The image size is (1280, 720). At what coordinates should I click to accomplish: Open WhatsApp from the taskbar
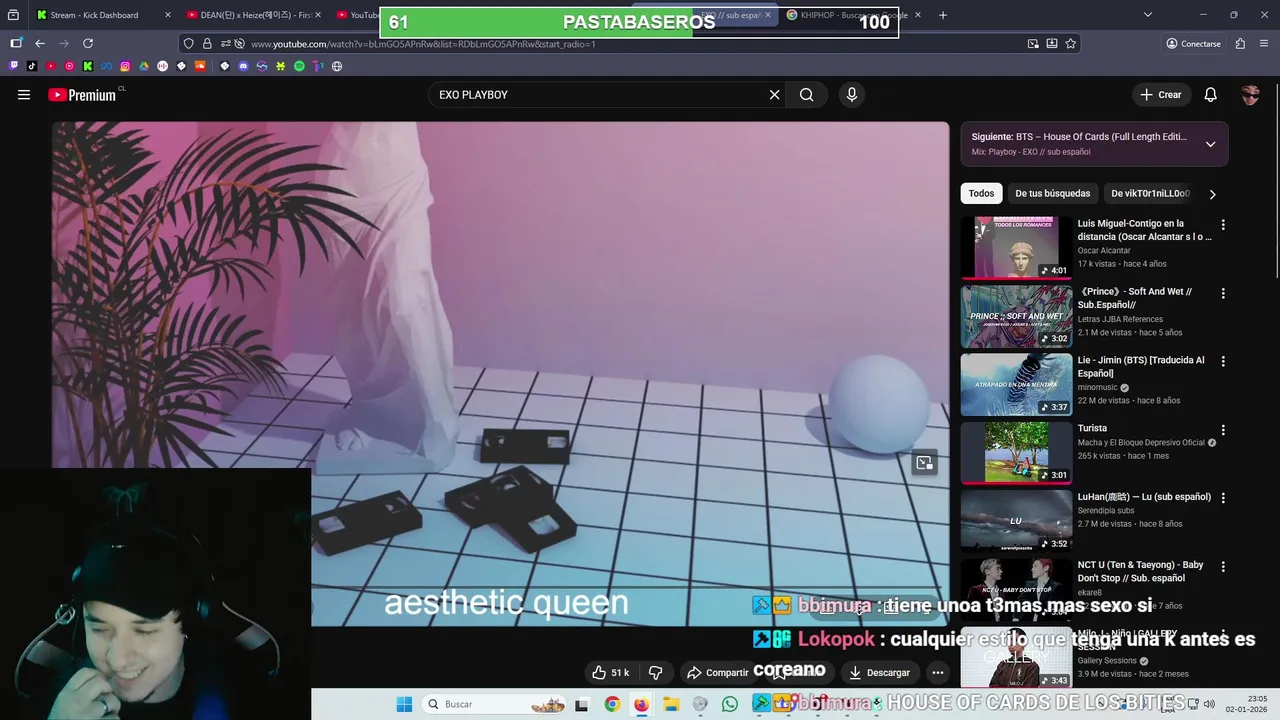pyautogui.click(x=730, y=704)
